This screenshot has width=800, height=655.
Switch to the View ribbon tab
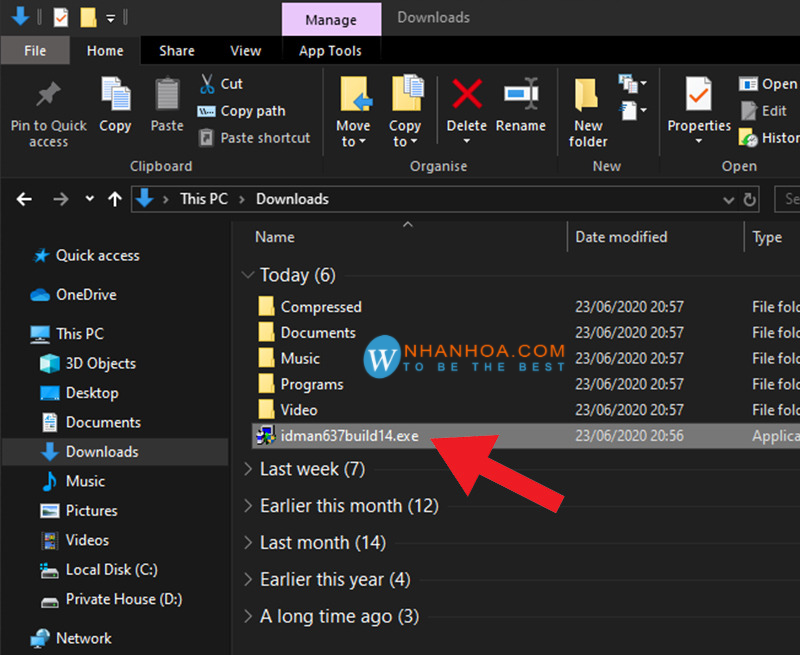tap(245, 51)
